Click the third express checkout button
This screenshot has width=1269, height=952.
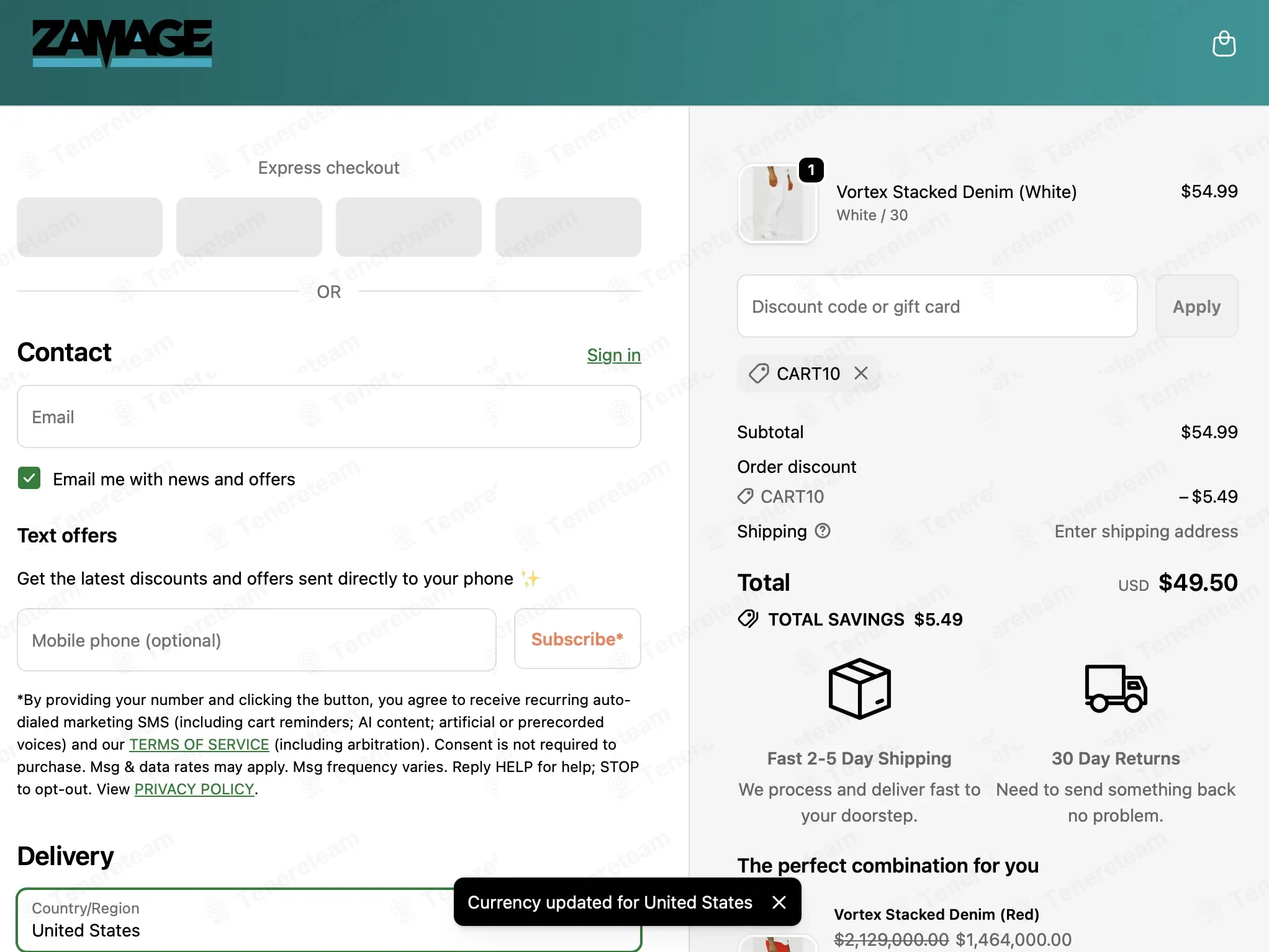pyautogui.click(x=409, y=227)
